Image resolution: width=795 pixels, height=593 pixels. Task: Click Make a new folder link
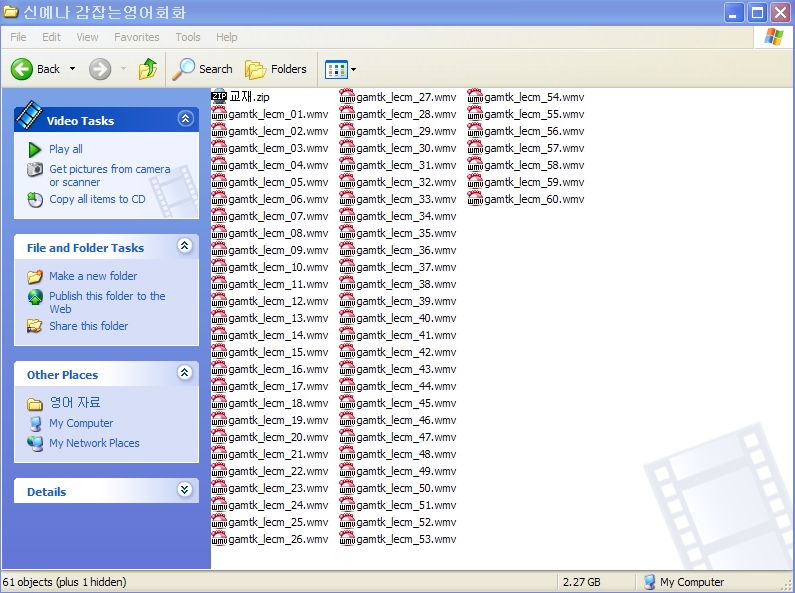point(93,276)
